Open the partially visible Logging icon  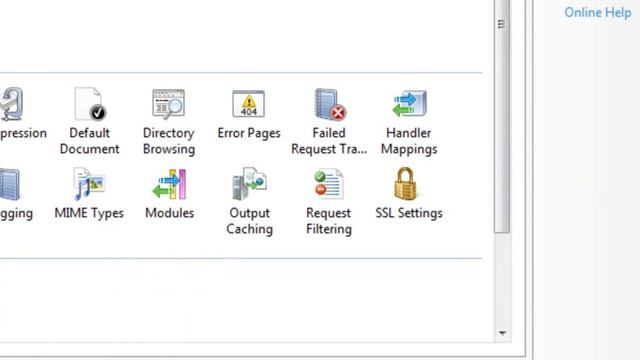point(10,184)
